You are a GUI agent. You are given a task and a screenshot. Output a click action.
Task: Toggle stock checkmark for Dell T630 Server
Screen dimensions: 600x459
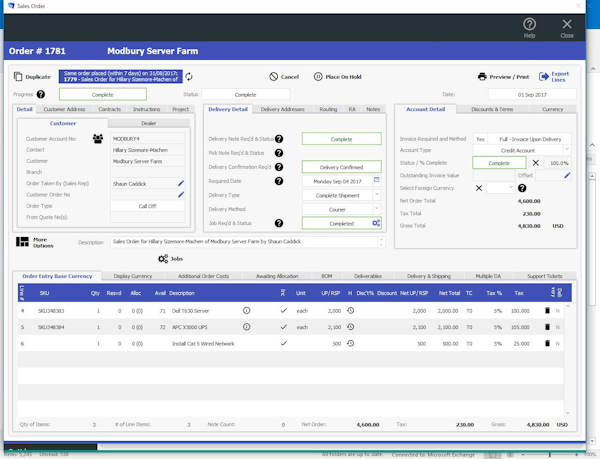[x=284, y=311]
